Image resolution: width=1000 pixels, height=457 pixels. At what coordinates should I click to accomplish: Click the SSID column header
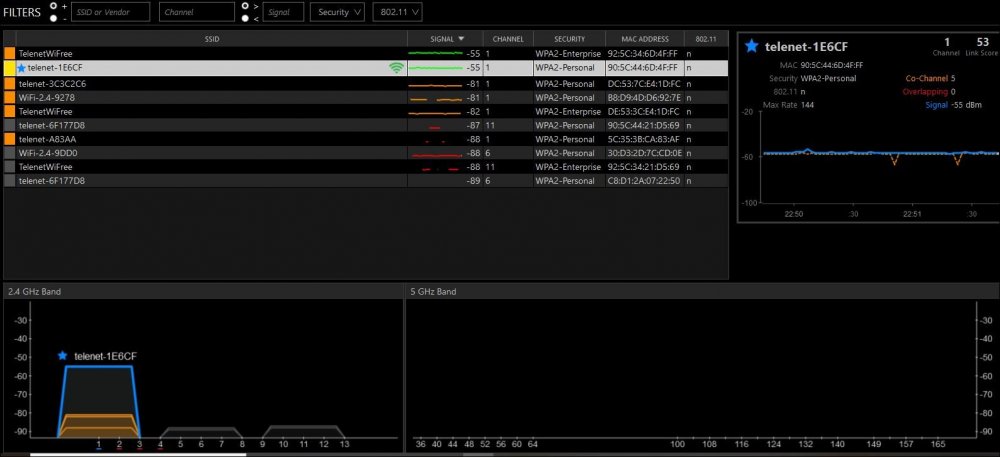click(x=211, y=38)
